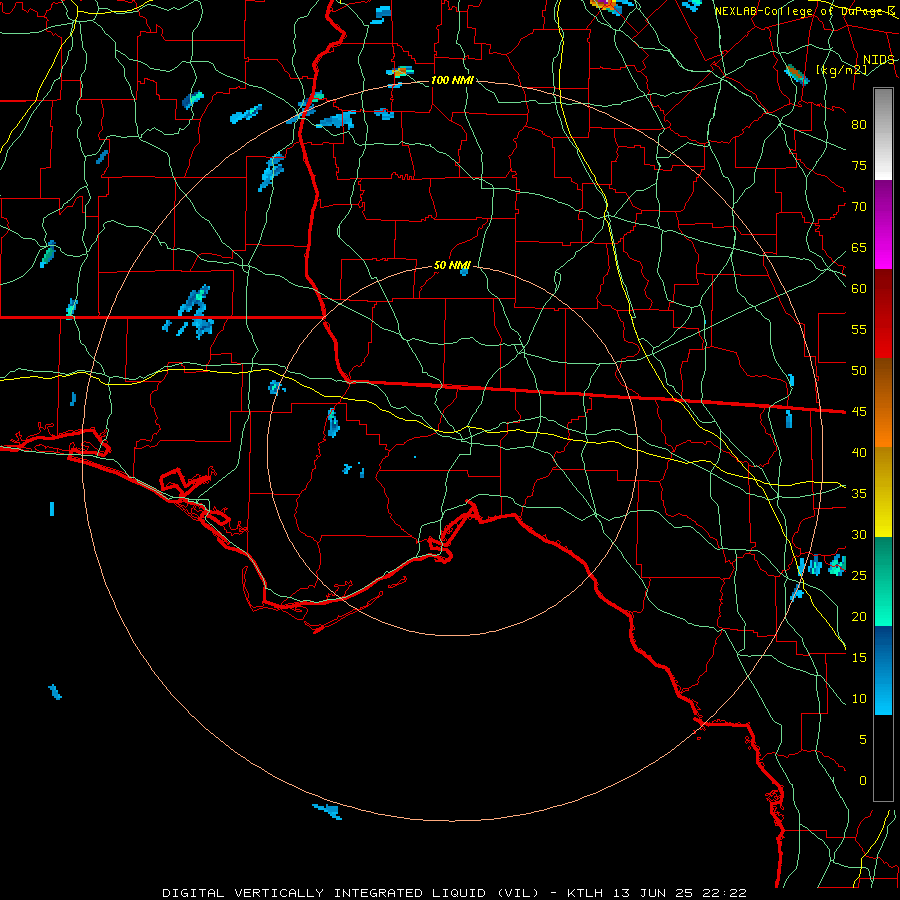Click the 50 value on the color scale
Viewport: 900px width, 900px height.
click(x=859, y=370)
